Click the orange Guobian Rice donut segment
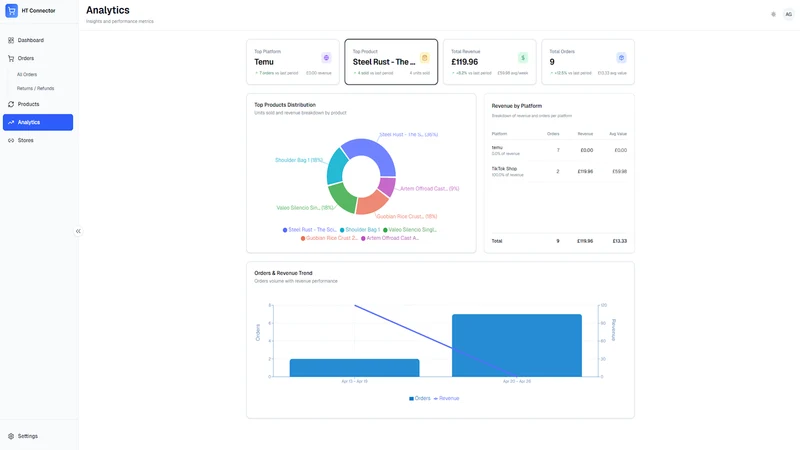This screenshot has width=800, height=450. pos(371,203)
